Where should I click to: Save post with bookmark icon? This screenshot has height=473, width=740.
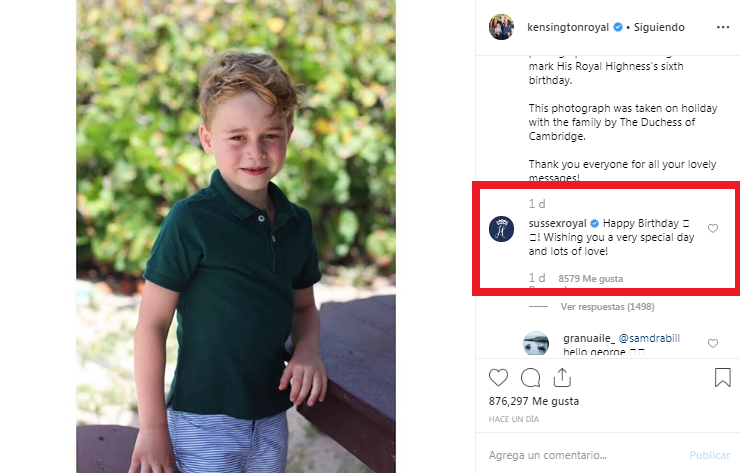(x=722, y=377)
